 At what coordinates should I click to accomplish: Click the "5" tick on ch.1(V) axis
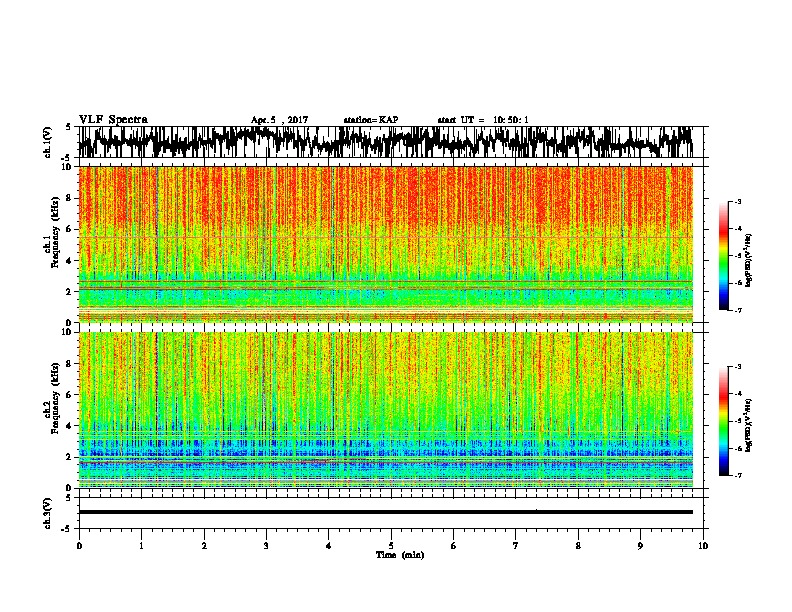(69, 127)
